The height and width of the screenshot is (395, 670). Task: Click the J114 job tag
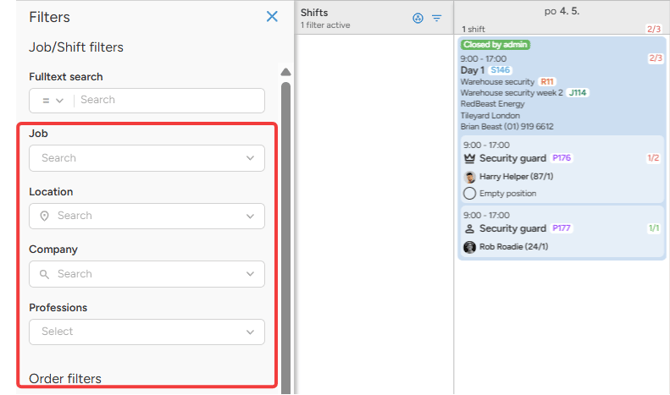click(x=578, y=93)
